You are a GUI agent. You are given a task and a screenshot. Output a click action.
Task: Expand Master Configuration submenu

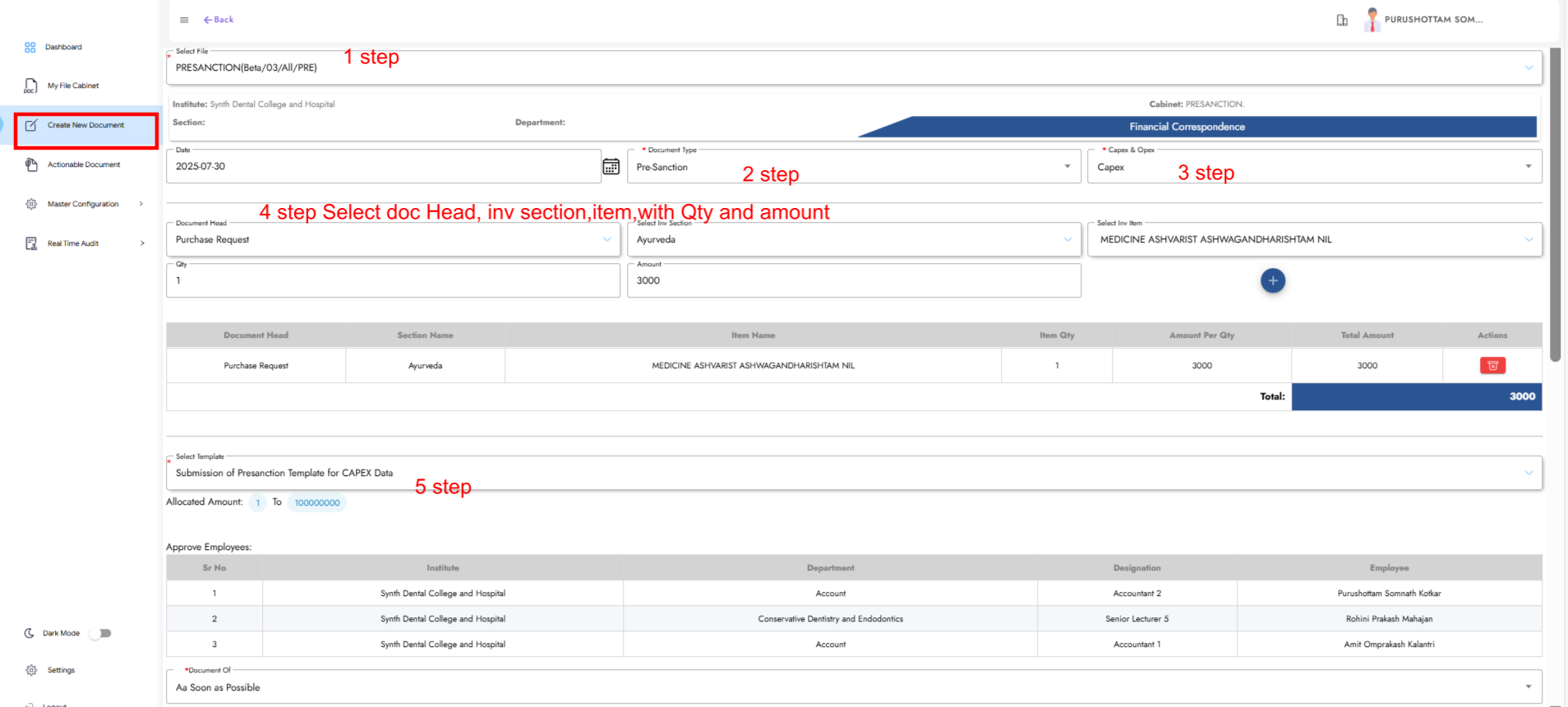(141, 204)
